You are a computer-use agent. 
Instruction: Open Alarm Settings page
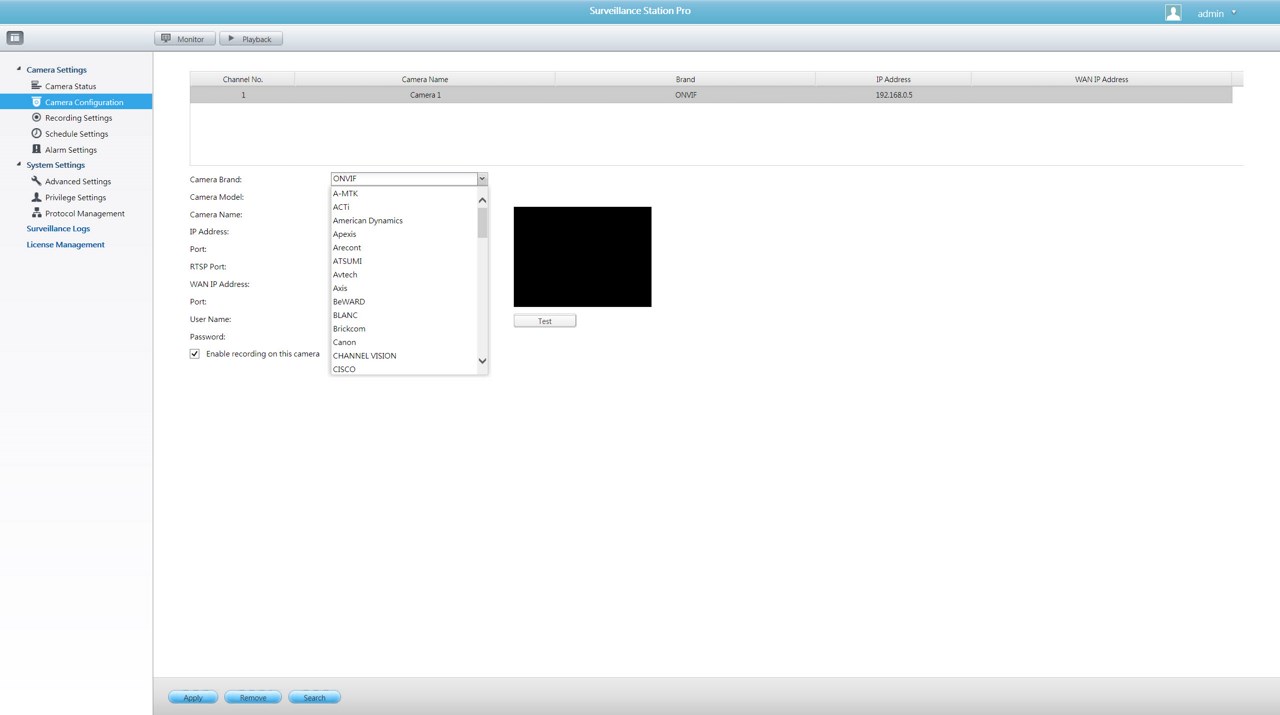tap(70, 150)
